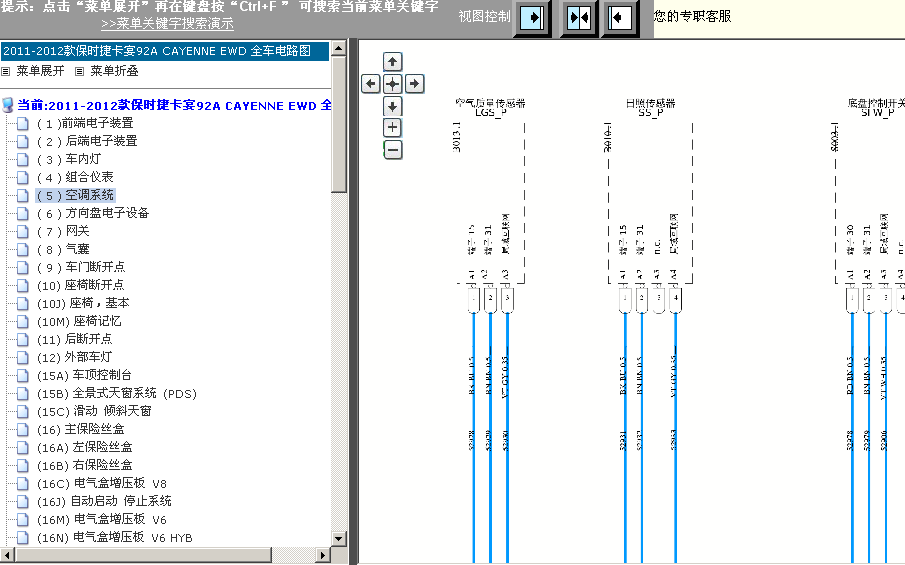Open (10)座椅断开点 entry

point(81,285)
